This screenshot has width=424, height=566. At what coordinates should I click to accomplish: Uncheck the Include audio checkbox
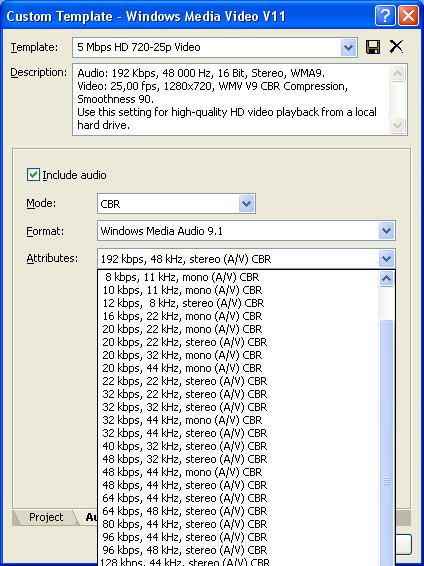click(x=33, y=175)
